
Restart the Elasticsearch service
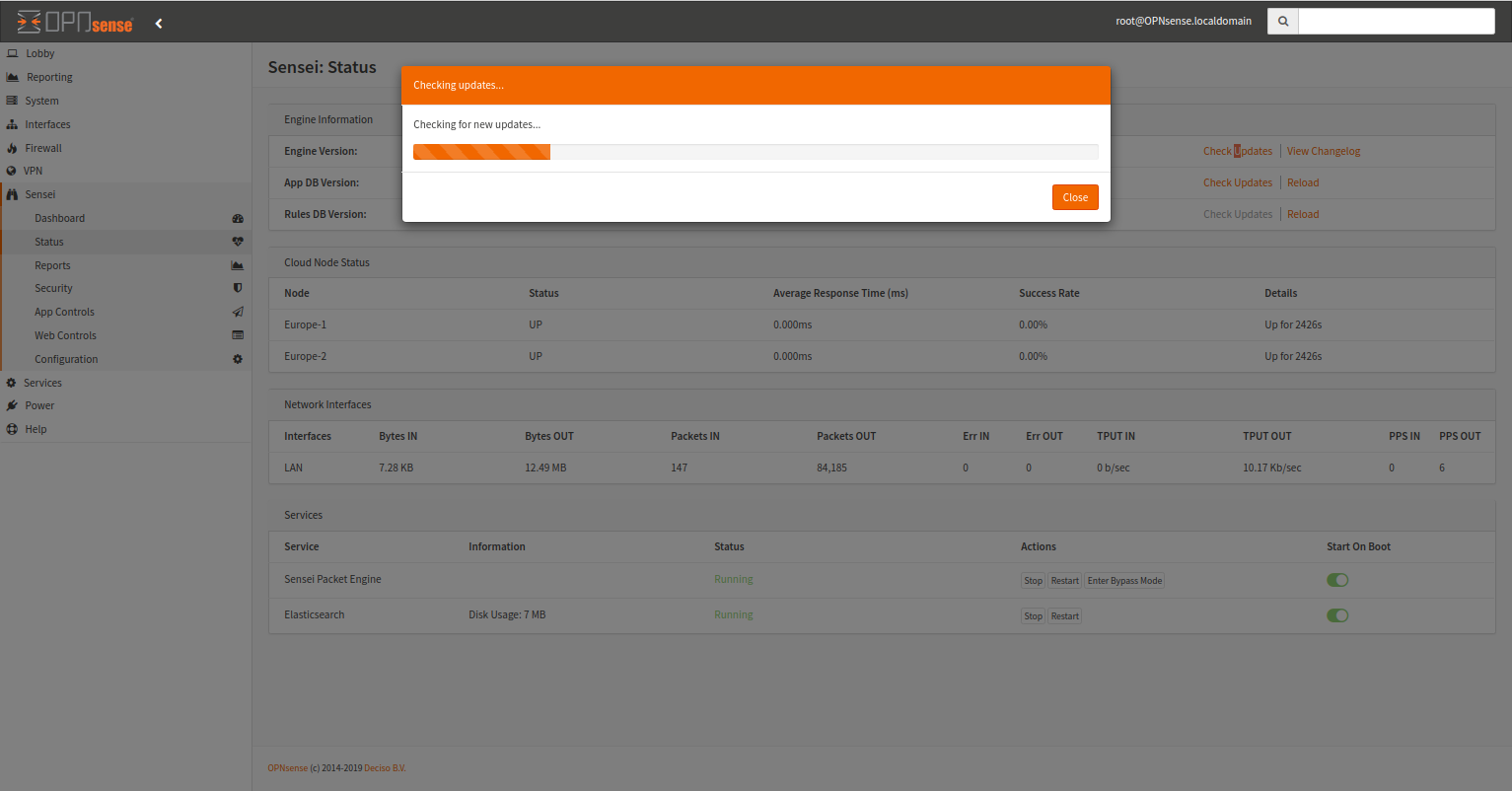1064,616
